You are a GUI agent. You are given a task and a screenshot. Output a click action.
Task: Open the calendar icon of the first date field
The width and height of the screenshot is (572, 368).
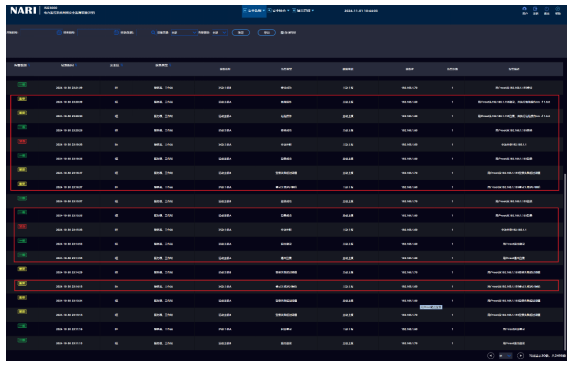pos(59,32)
